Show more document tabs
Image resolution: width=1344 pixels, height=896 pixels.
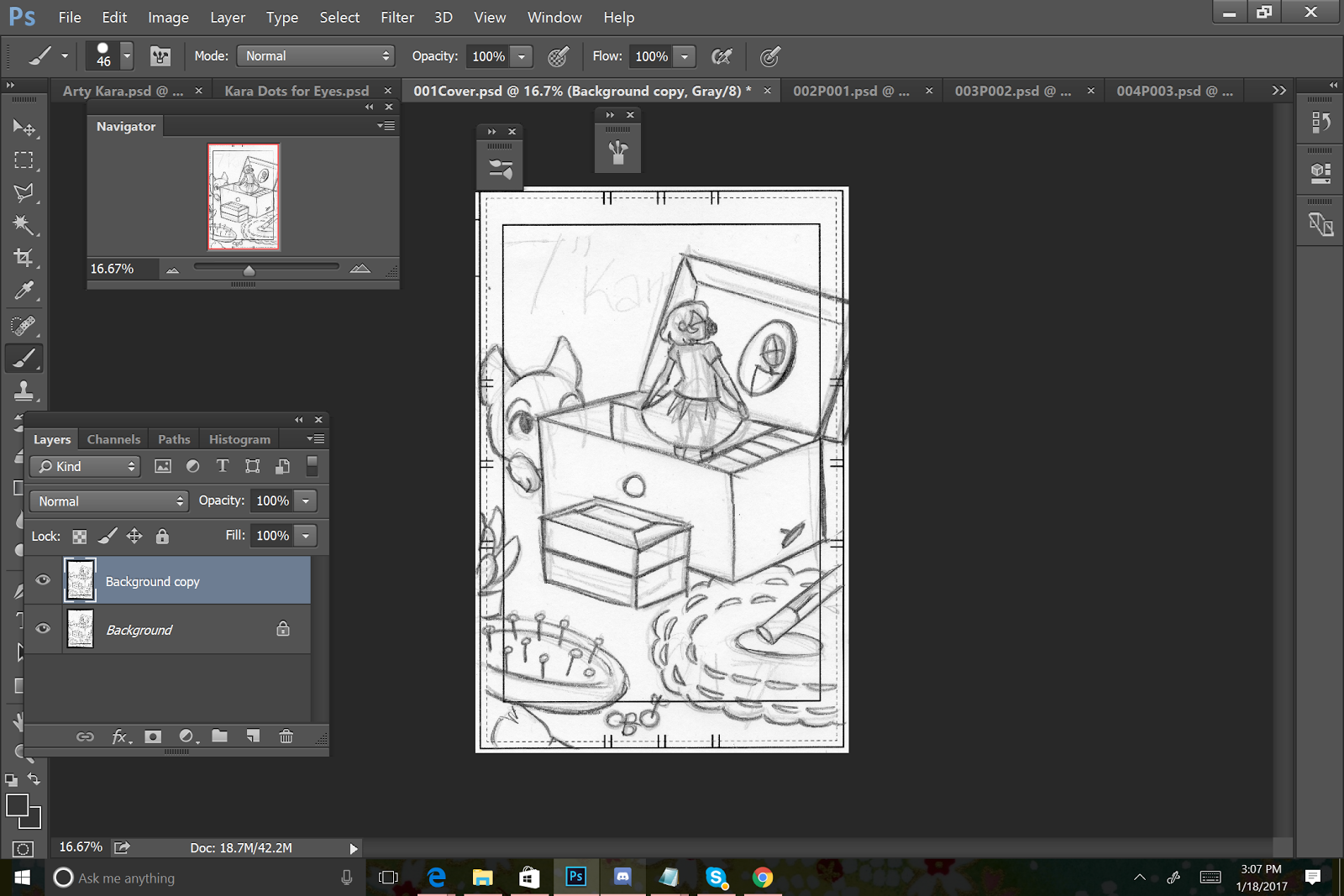point(1278,91)
